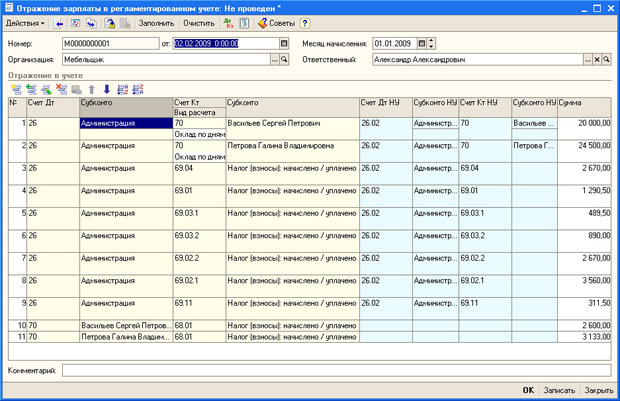Click the Сумма column header
The height and width of the screenshot is (401, 620).
584,108
